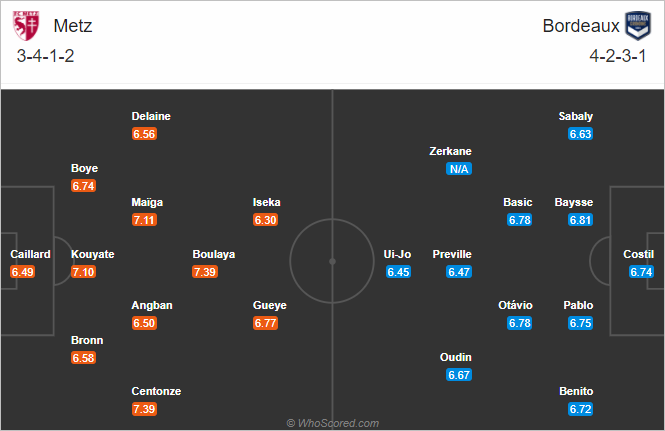665x431 pixels.
Task: Select Caillard's 6.49 rating badge
Action: coord(22,272)
